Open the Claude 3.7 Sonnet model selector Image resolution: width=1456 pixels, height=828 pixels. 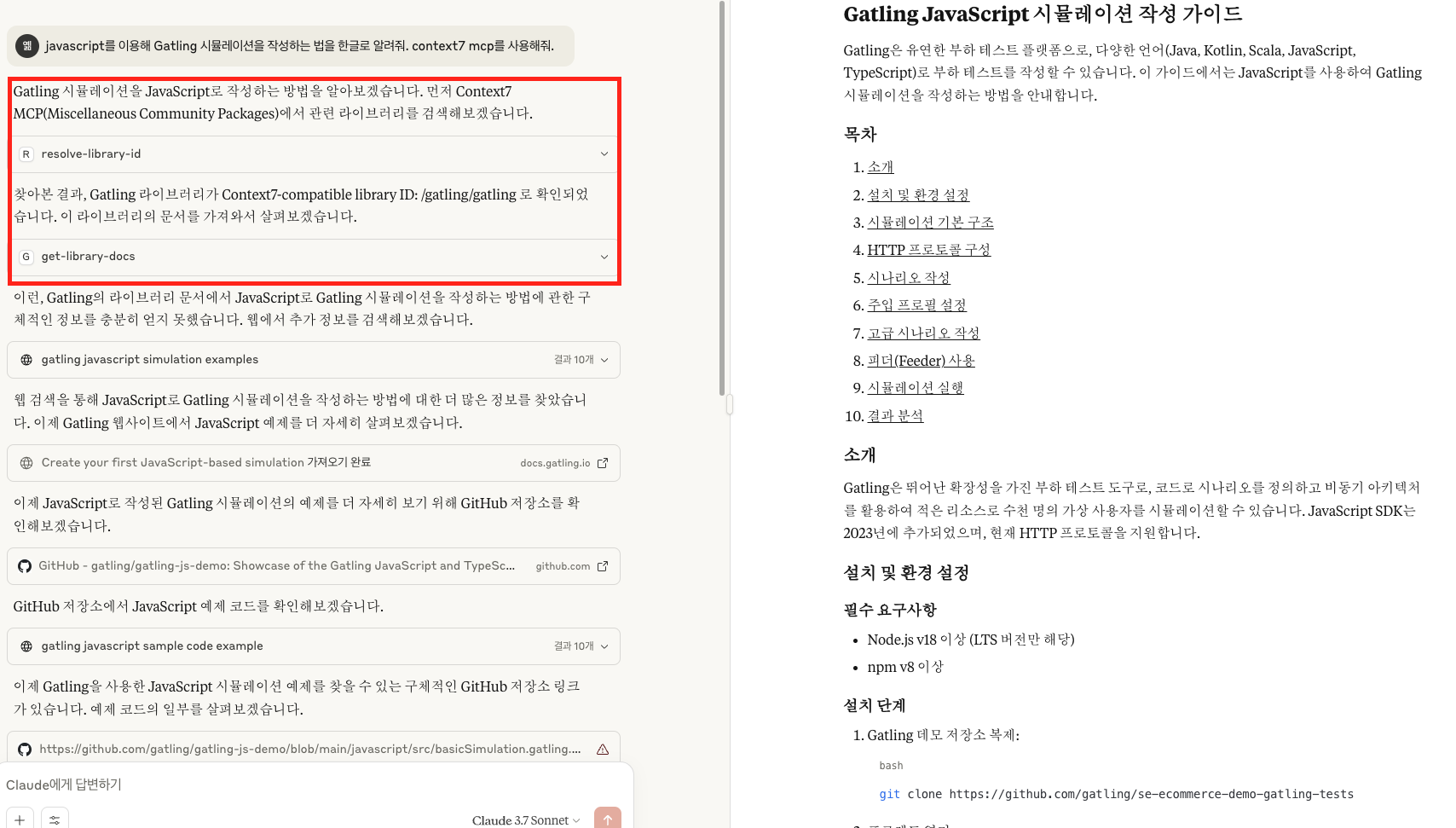[526, 820]
